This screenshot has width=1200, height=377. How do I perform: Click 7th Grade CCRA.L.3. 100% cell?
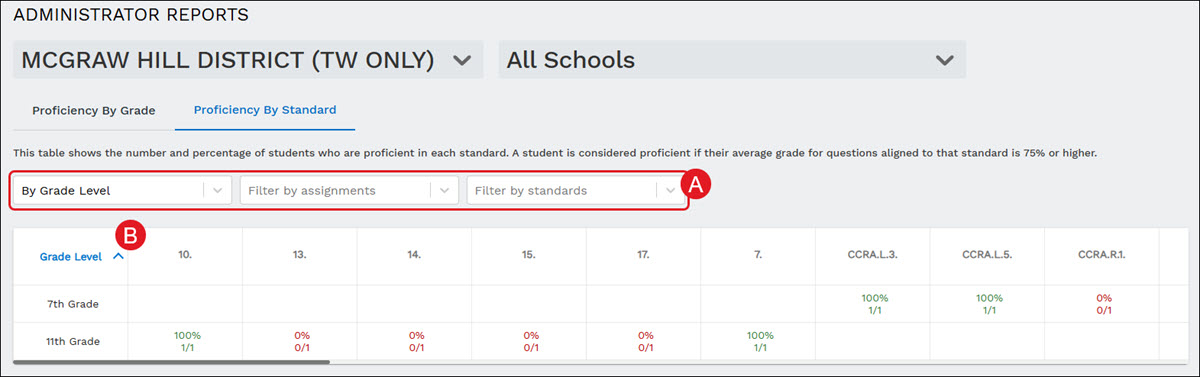[872, 304]
